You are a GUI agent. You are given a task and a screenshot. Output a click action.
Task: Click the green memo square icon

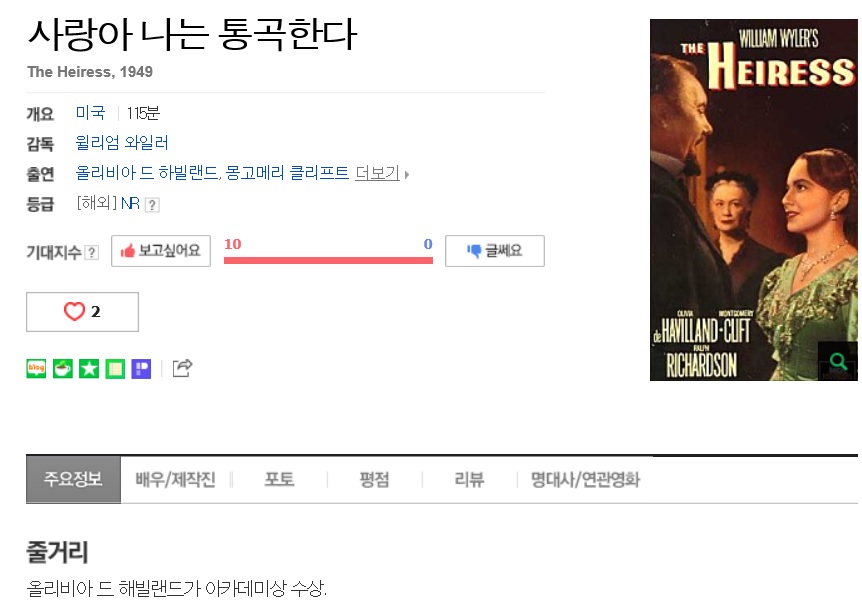pos(115,368)
